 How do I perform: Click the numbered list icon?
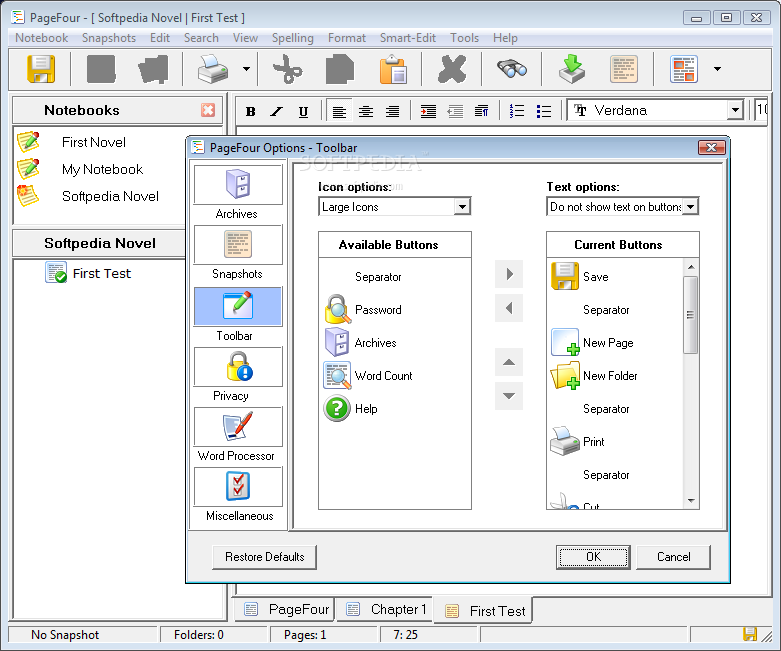pyautogui.click(x=517, y=111)
